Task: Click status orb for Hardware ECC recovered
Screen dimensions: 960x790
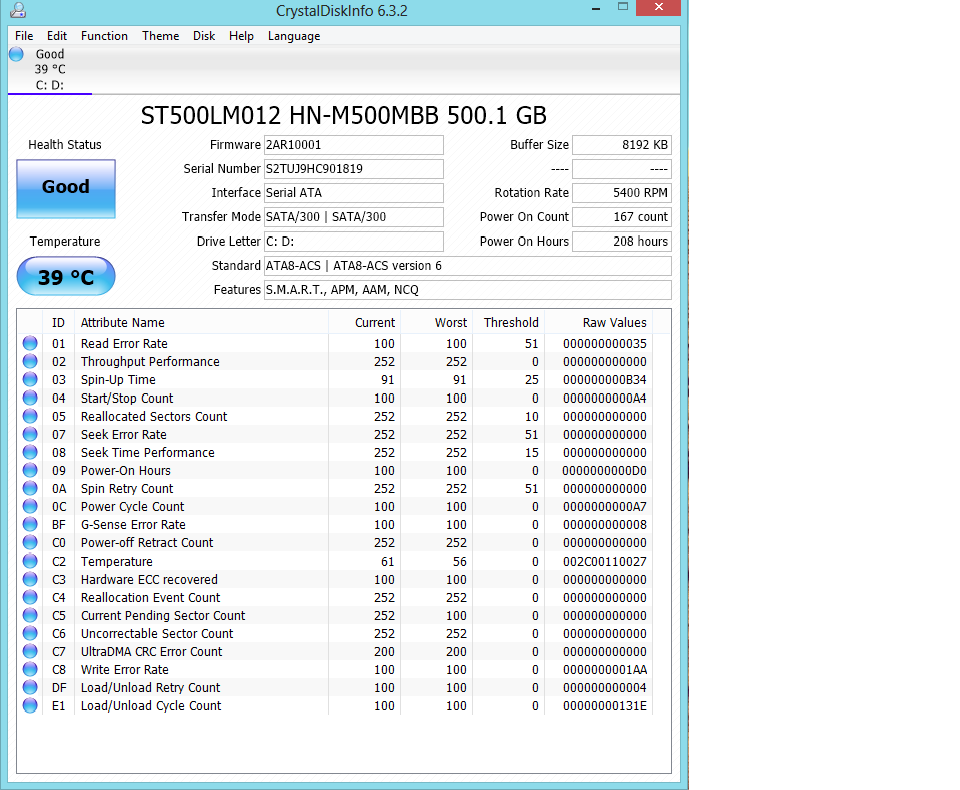Action: click(30, 579)
